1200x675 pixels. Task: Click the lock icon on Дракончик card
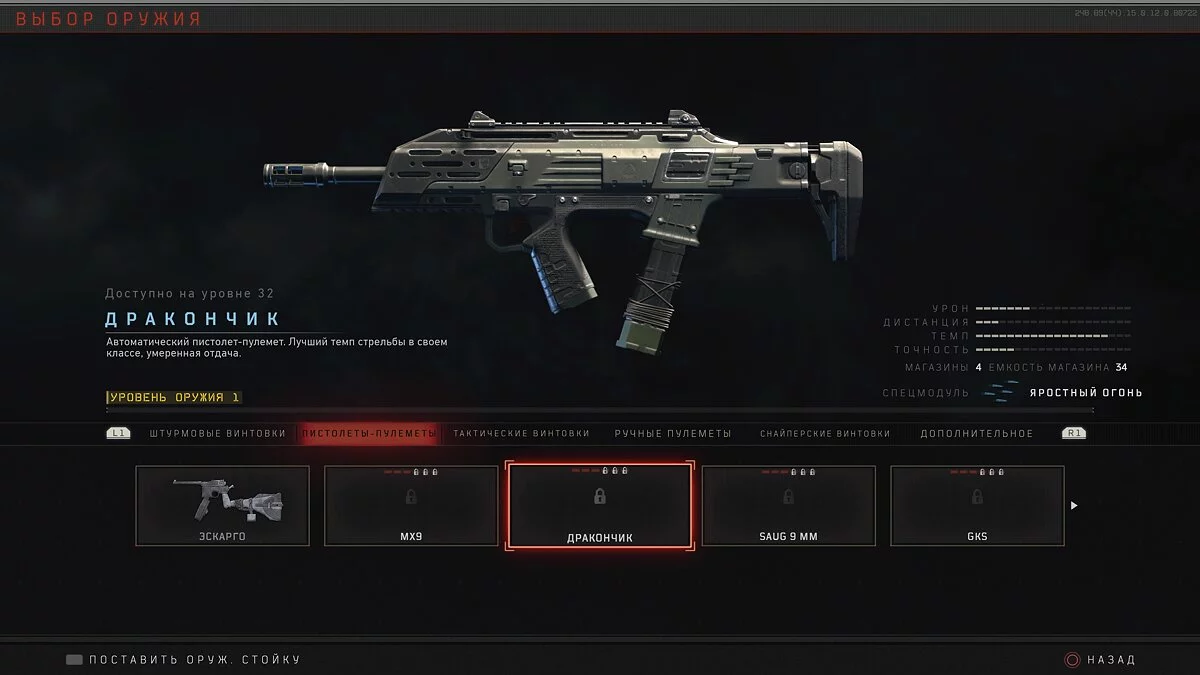click(599, 497)
